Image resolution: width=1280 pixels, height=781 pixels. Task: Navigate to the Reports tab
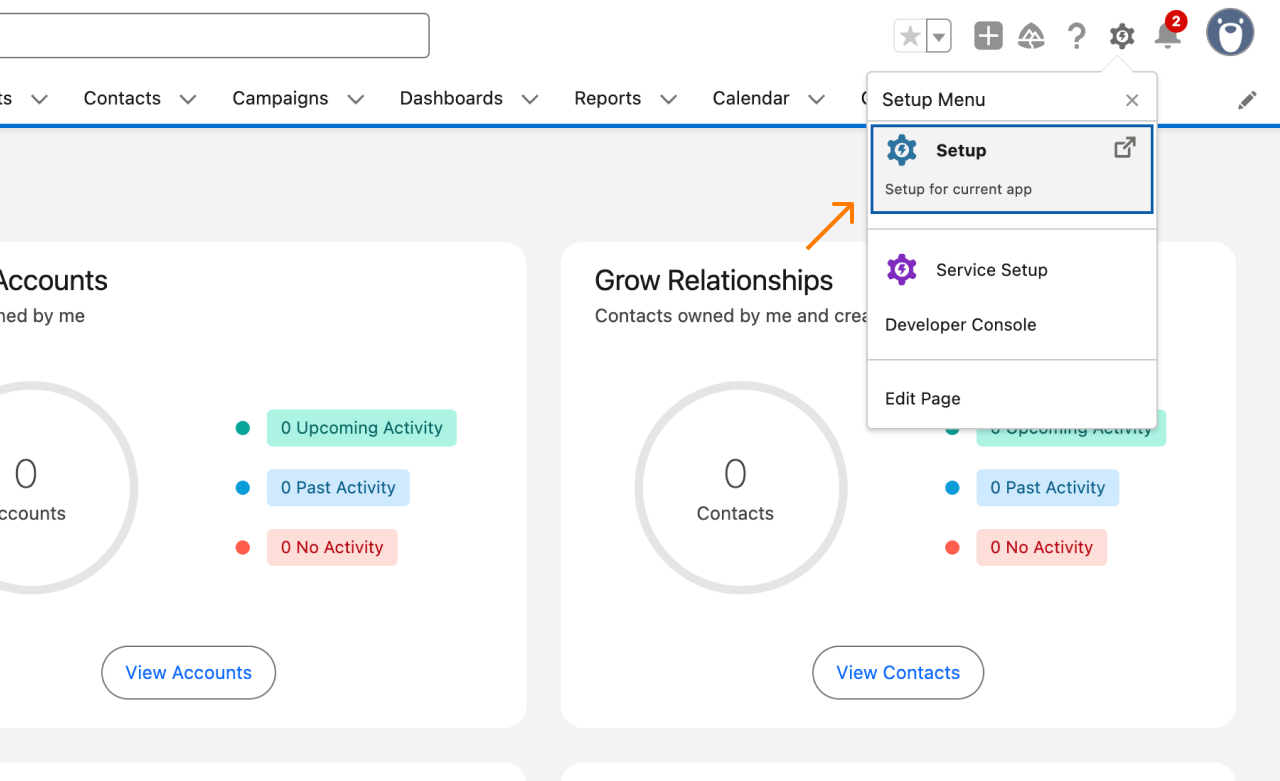point(607,98)
